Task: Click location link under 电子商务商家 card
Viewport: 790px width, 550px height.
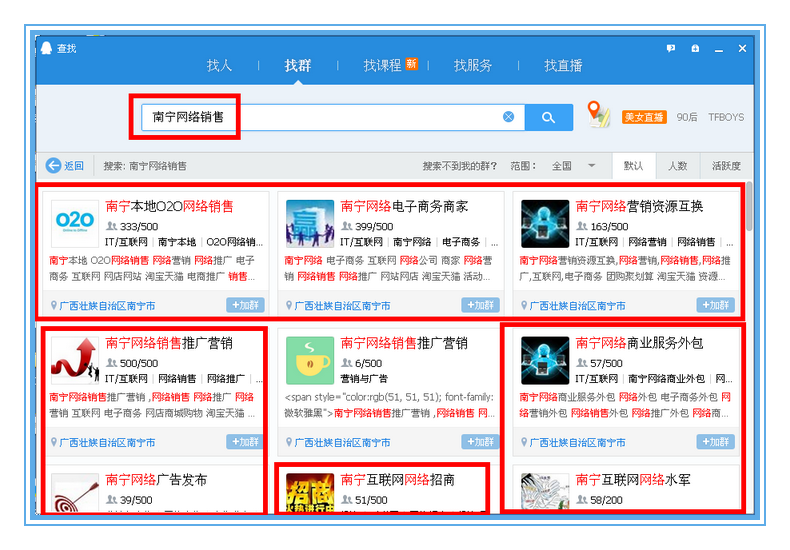Action: (342, 306)
